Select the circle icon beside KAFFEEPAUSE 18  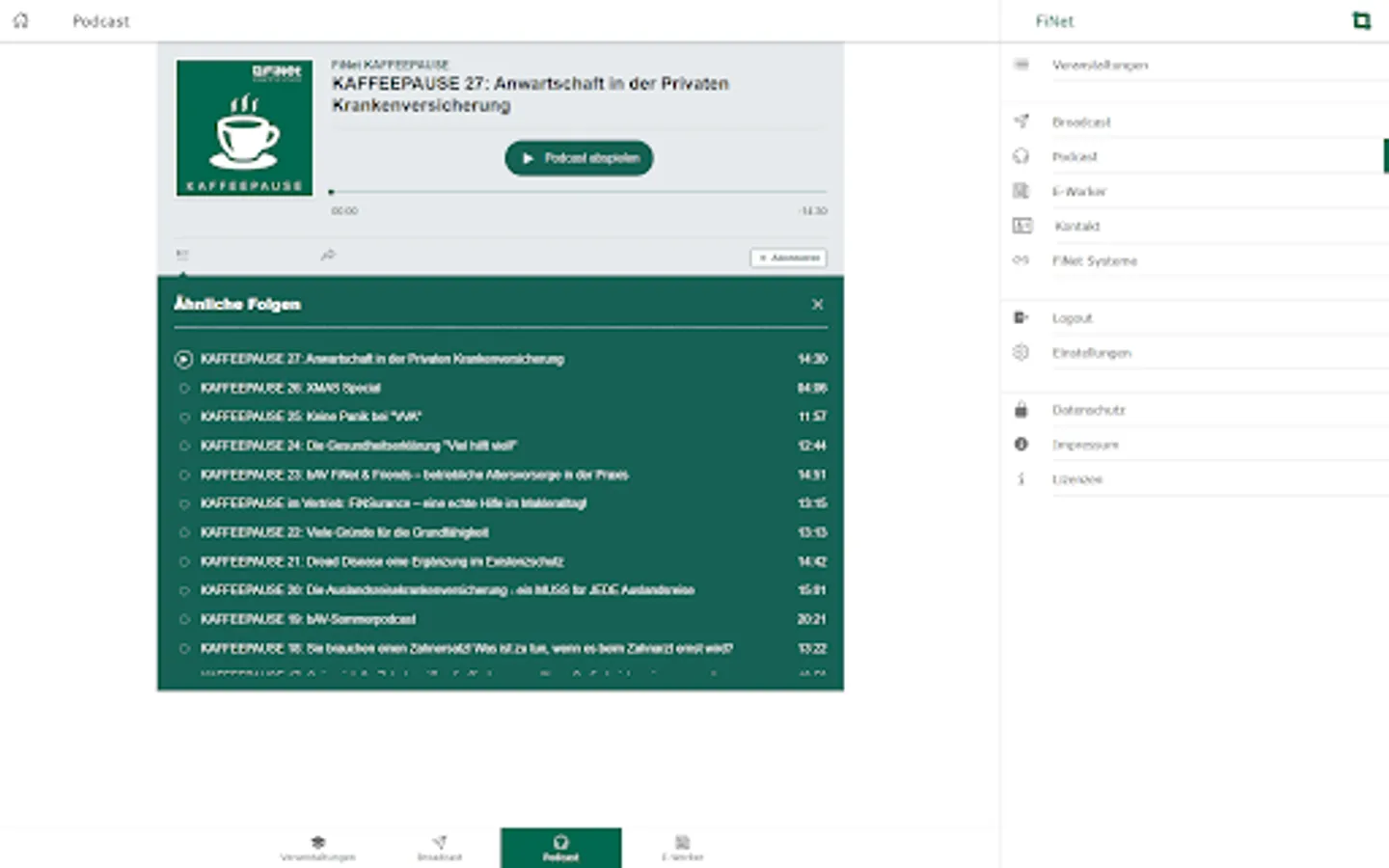183,649
